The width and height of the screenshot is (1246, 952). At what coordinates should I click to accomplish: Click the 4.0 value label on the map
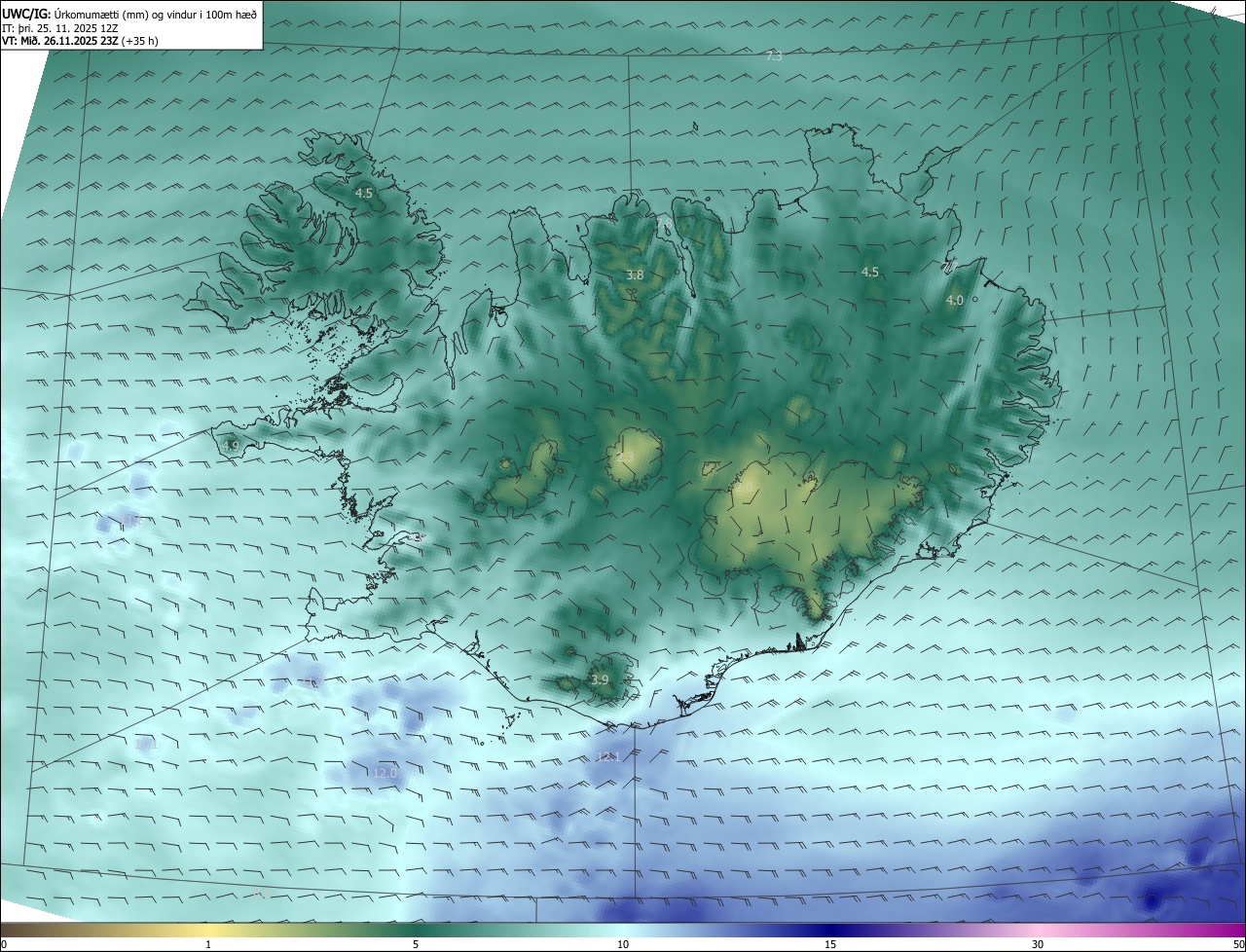coord(954,301)
